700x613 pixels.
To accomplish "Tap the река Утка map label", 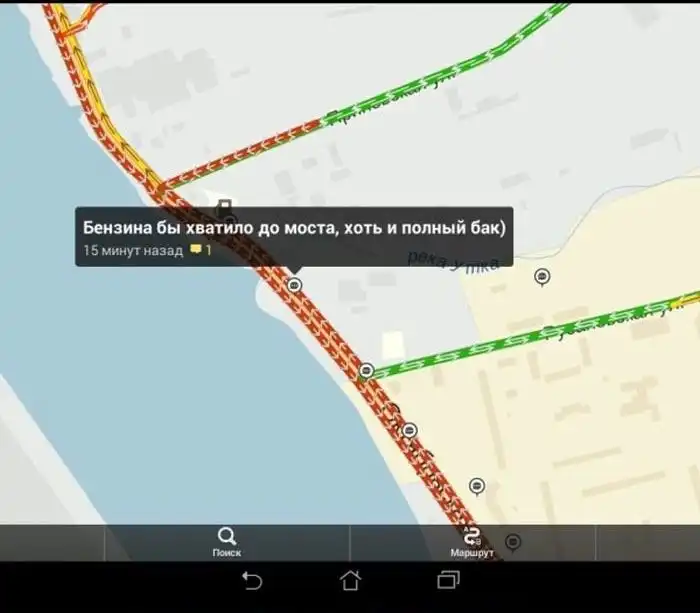I will [x=454, y=261].
